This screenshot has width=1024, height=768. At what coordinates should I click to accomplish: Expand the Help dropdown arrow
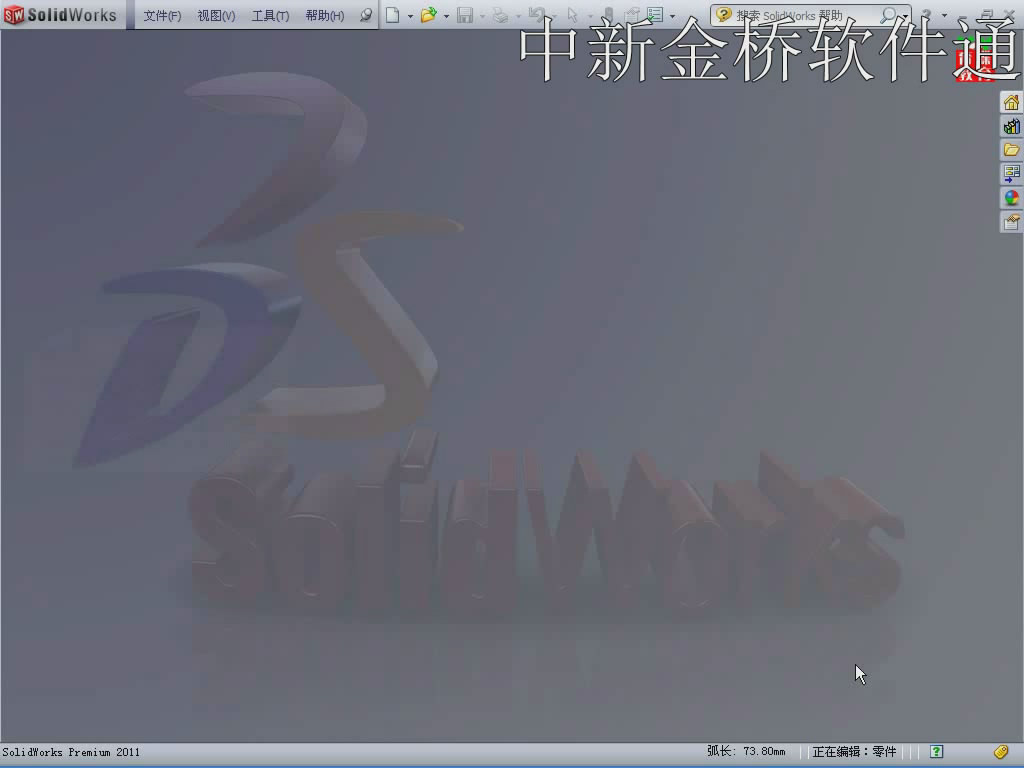coord(944,16)
